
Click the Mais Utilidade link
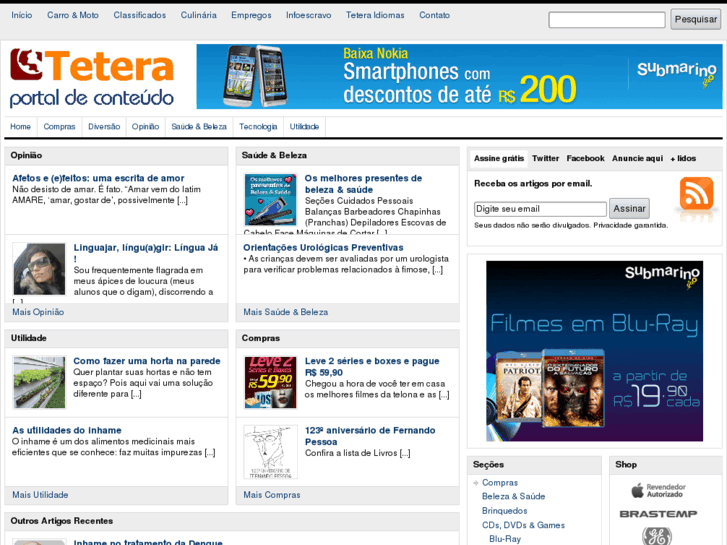pyautogui.click(x=40, y=495)
